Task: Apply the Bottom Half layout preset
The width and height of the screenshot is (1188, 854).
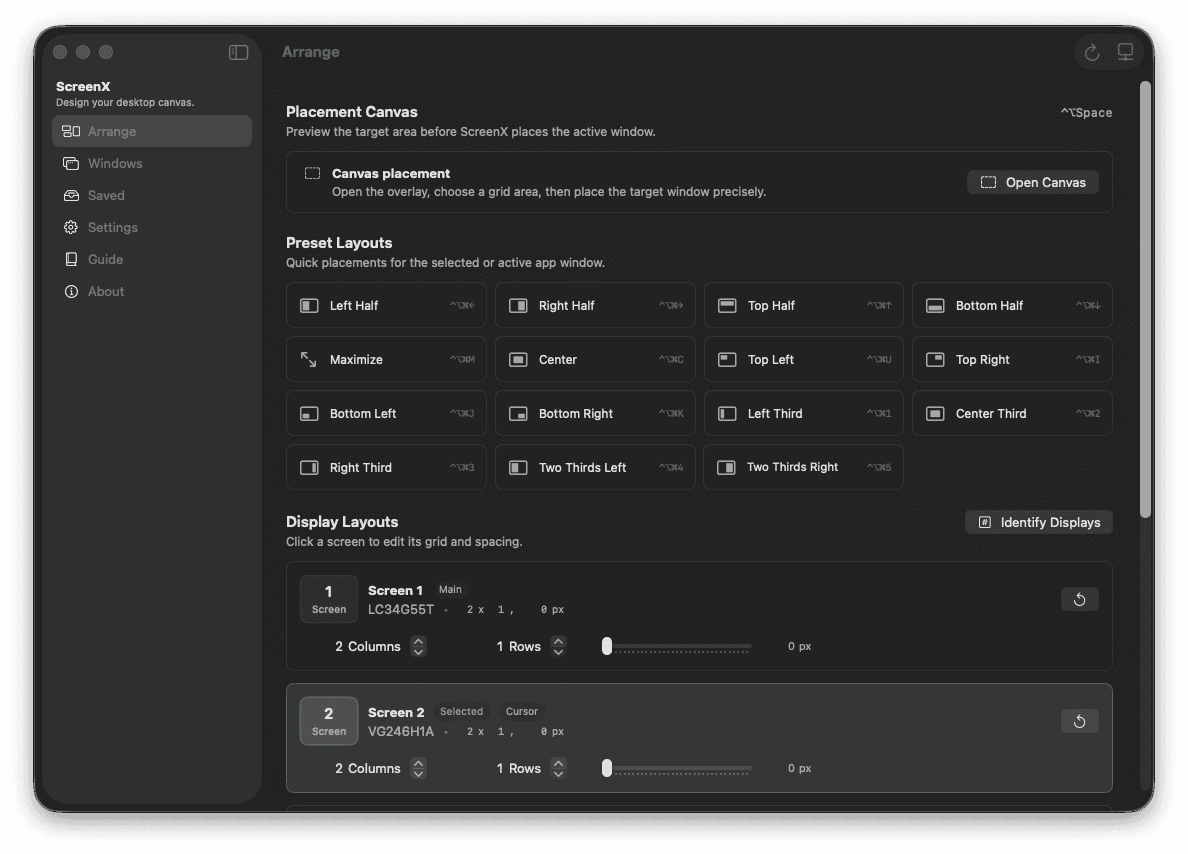Action: pos(1011,305)
